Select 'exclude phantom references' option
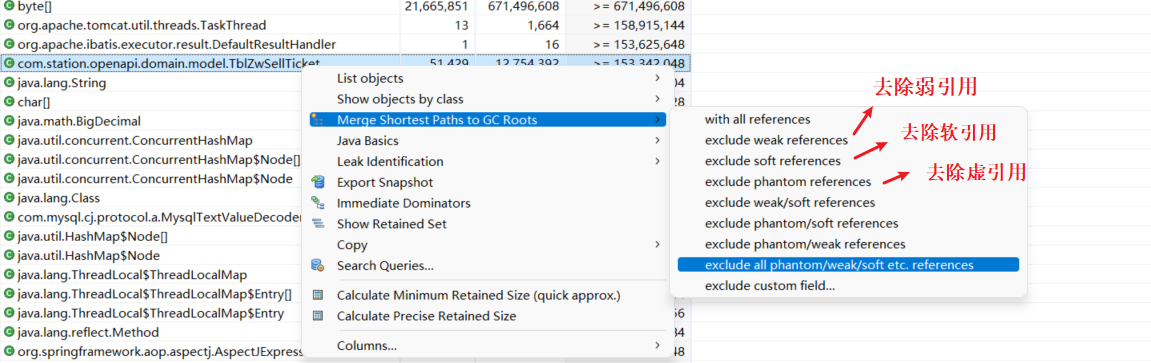Viewport: 1151px width, 363px height. pos(788,181)
